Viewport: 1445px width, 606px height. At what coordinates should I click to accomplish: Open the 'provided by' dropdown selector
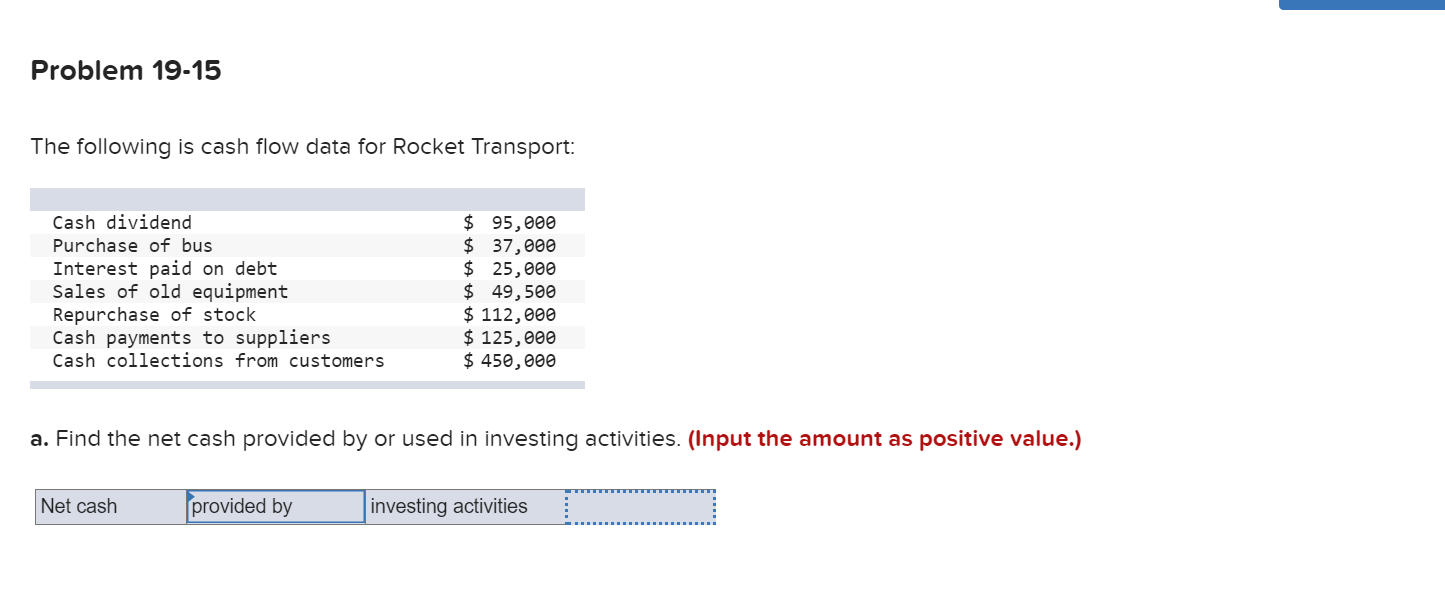tap(274, 506)
